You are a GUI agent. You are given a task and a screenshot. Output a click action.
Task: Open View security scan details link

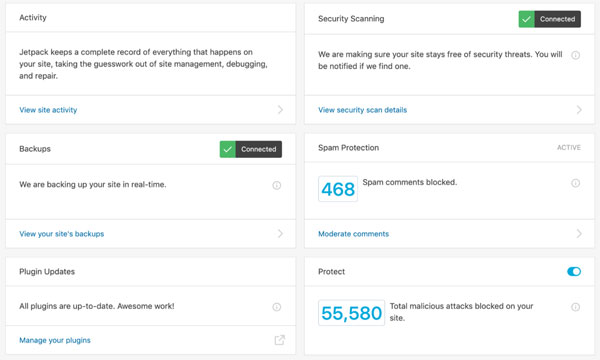pos(362,110)
